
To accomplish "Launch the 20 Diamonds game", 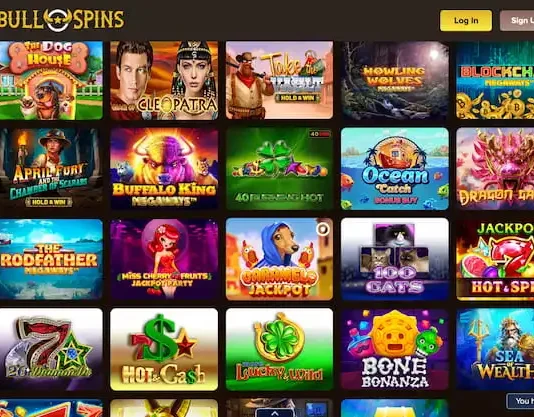I will 51,350.
